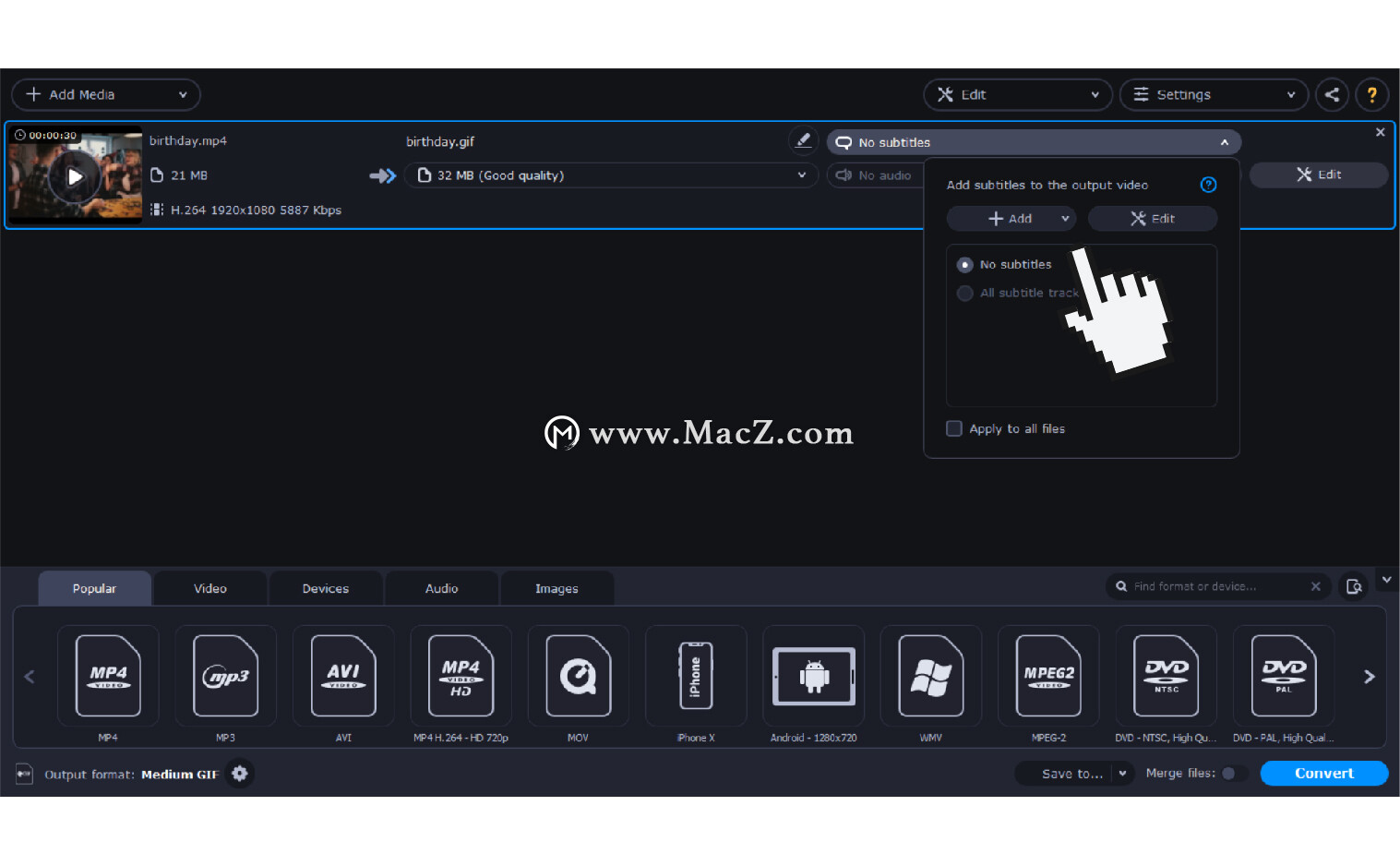Pick the Android 1280x720 preset
This screenshot has height=866, width=1400.
(x=813, y=676)
